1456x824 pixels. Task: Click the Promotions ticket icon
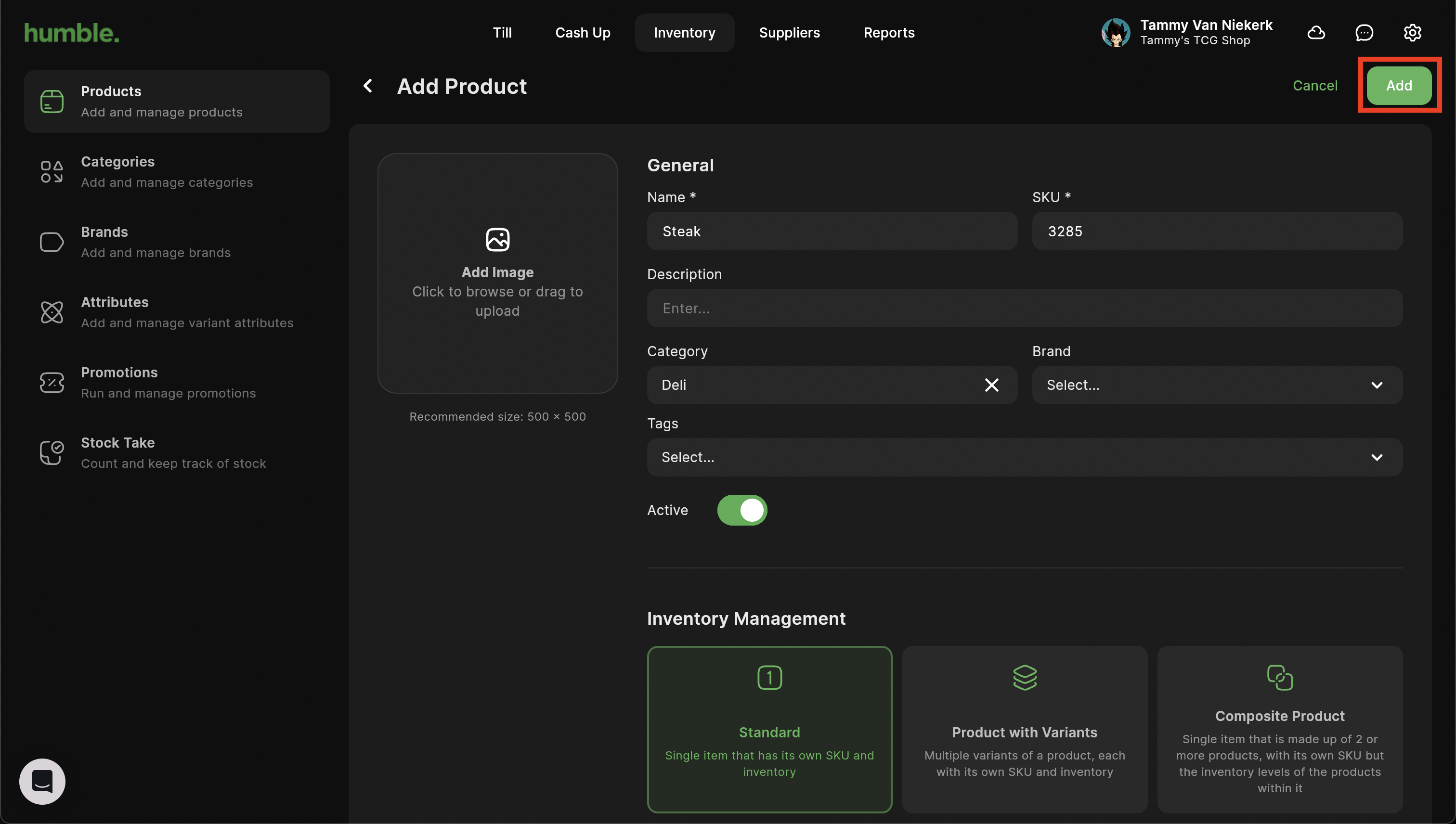click(x=52, y=383)
